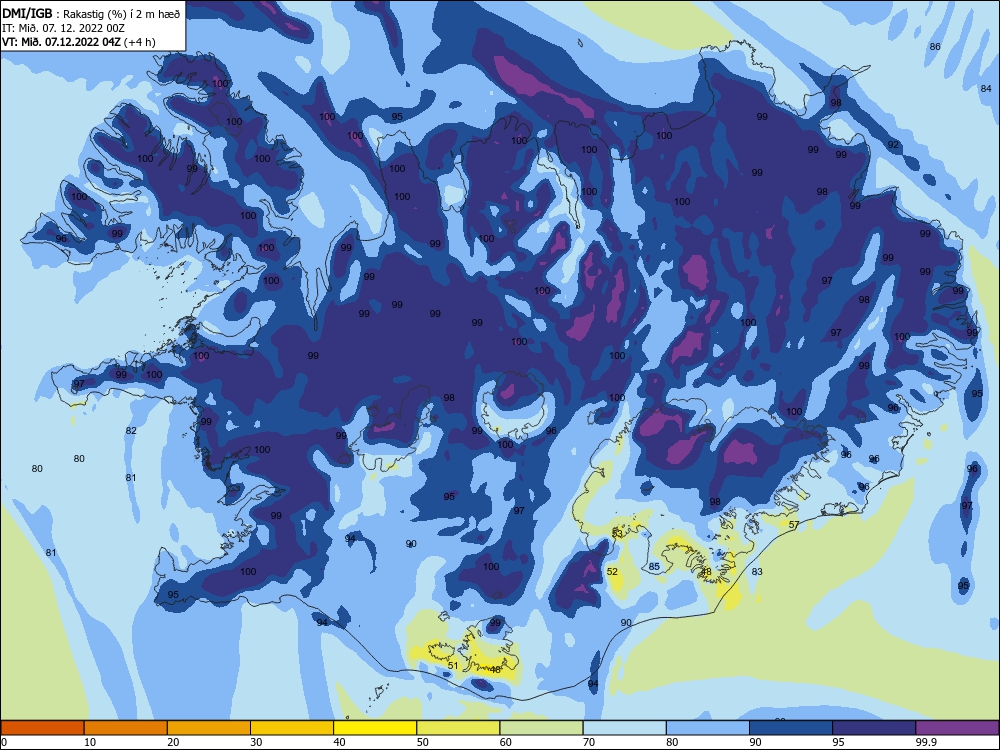Image resolution: width=1000 pixels, height=750 pixels.
Task: Click the '40' legend scale label
Action: tap(339, 742)
